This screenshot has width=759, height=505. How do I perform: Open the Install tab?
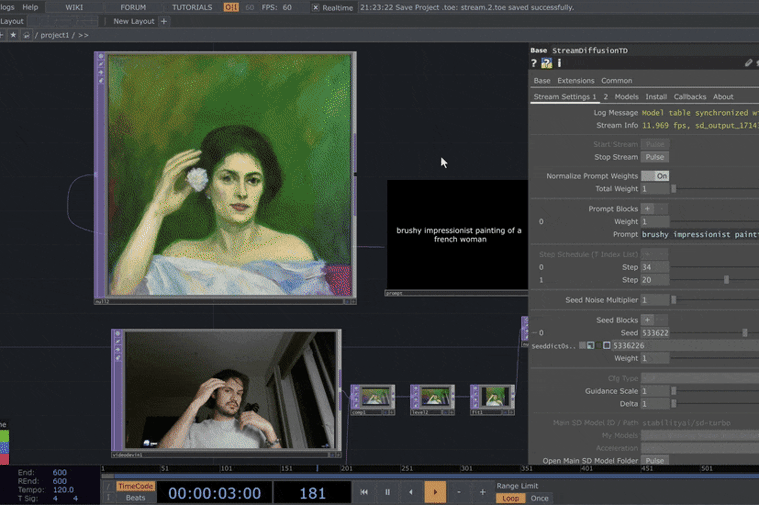[656, 97]
